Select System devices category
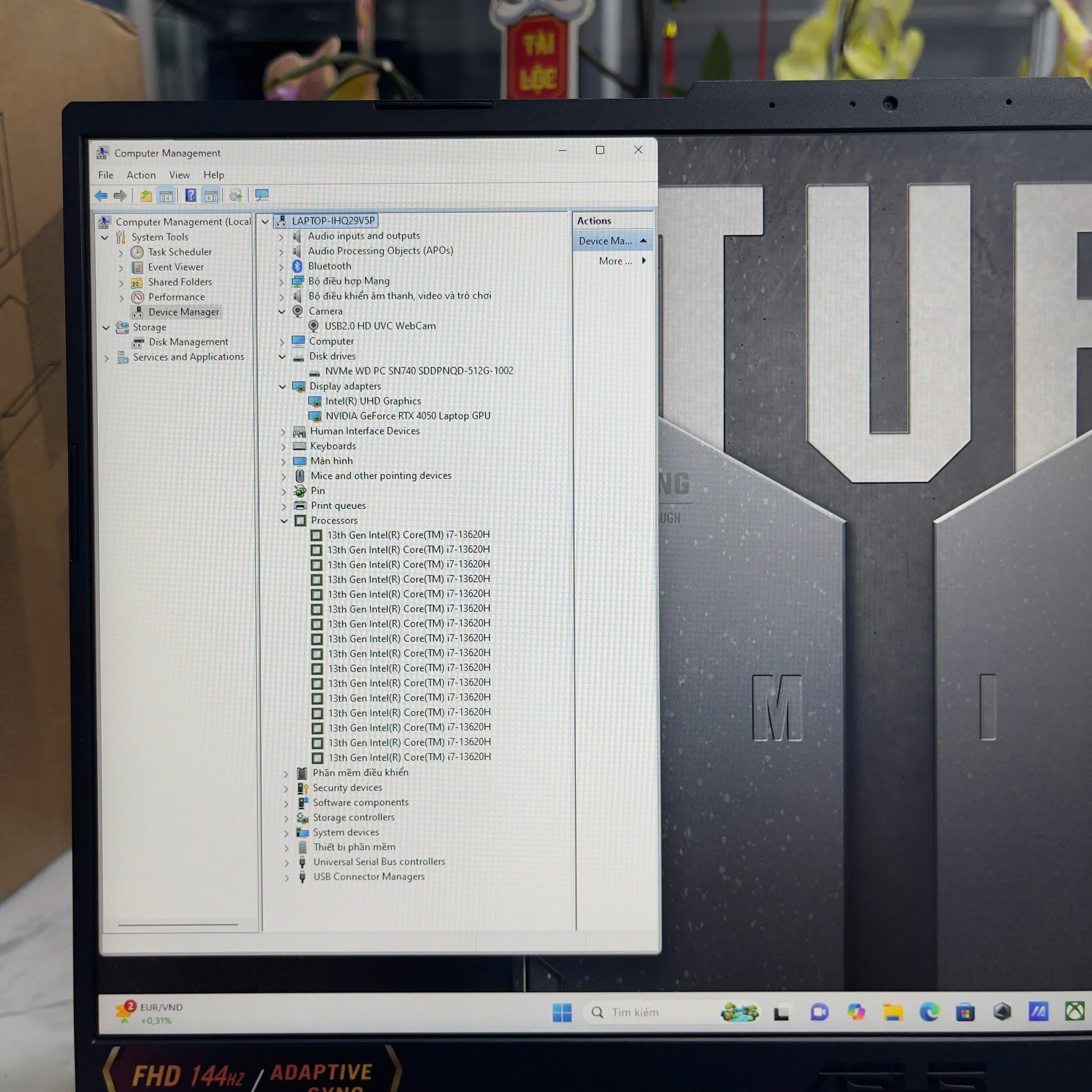This screenshot has width=1092, height=1092. pyautogui.click(x=346, y=833)
